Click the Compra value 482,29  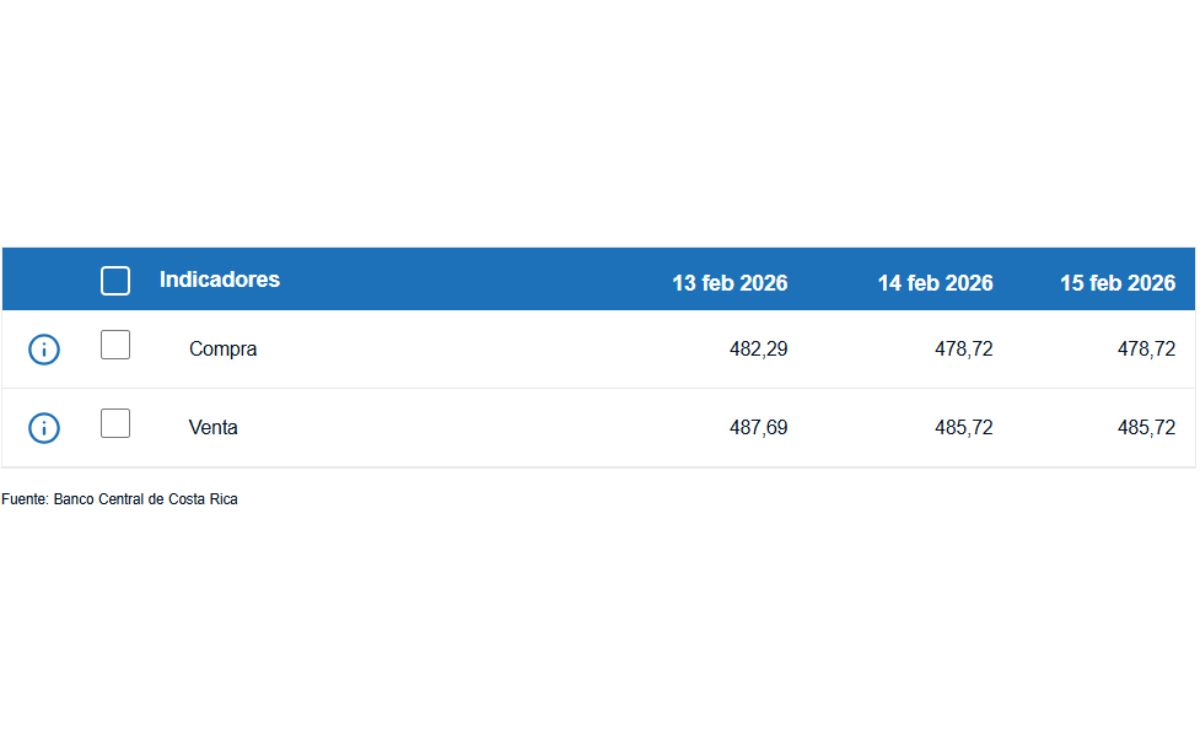(759, 349)
